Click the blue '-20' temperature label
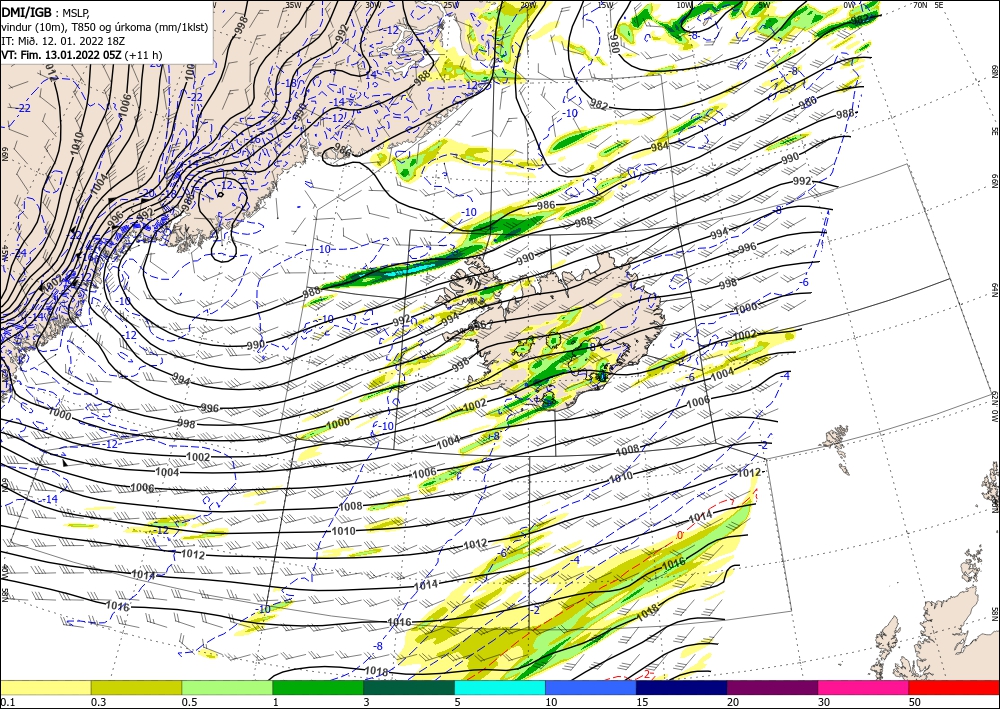 pyautogui.click(x=148, y=192)
